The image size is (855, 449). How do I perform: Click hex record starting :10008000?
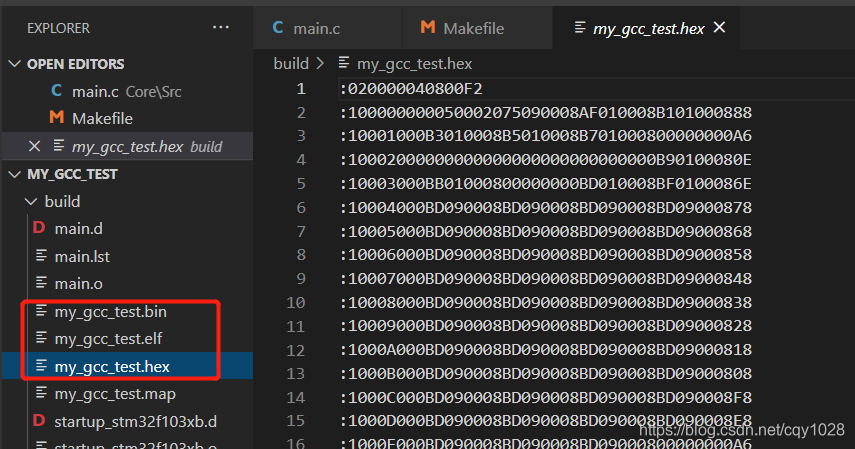[x=545, y=302]
